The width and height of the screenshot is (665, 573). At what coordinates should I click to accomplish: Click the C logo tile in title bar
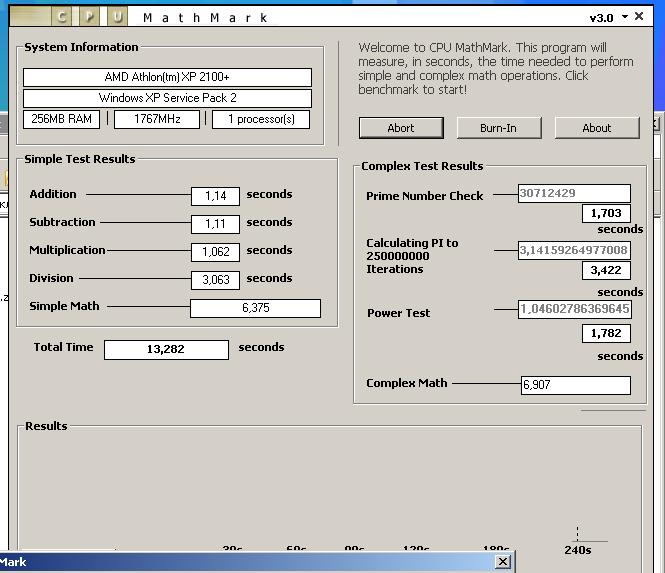[x=62, y=17]
